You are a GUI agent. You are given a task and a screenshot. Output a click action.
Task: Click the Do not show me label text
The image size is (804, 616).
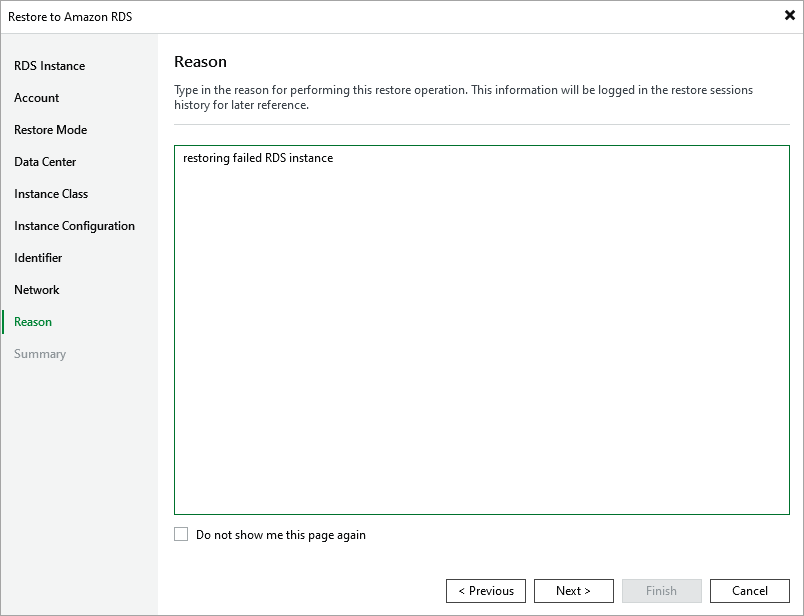[281, 535]
